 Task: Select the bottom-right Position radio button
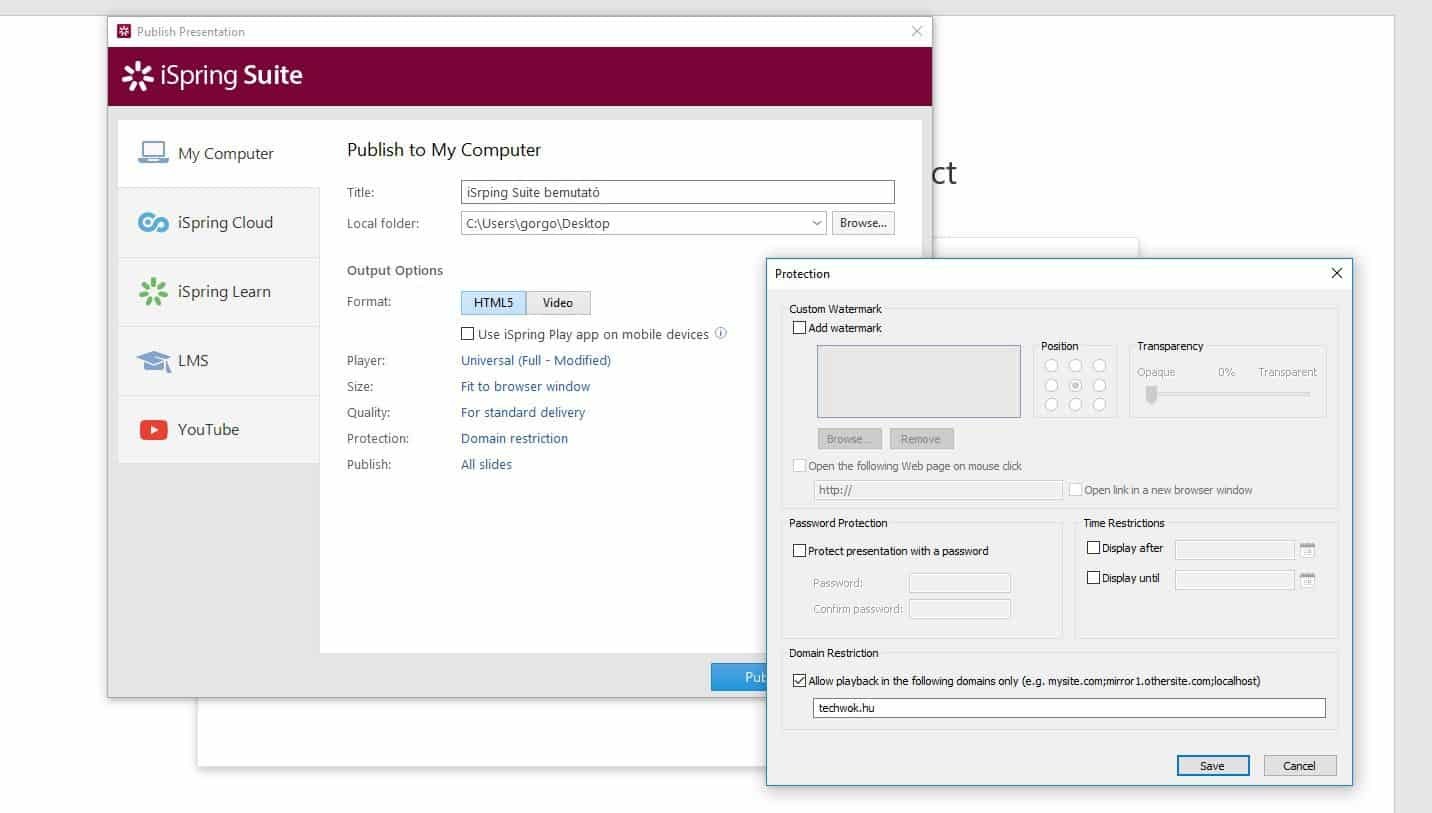click(x=1099, y=405)
